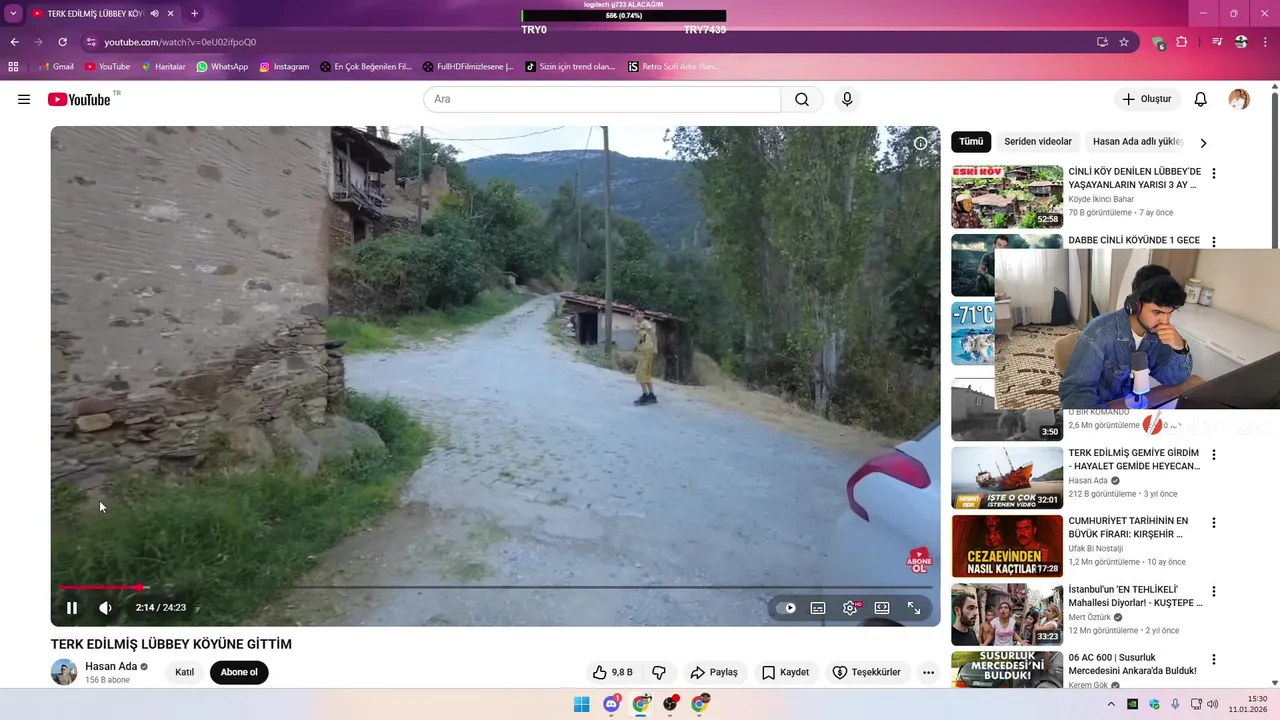
Task: Open the abandoned ship video thumbnail
Action: [1007, 478]
